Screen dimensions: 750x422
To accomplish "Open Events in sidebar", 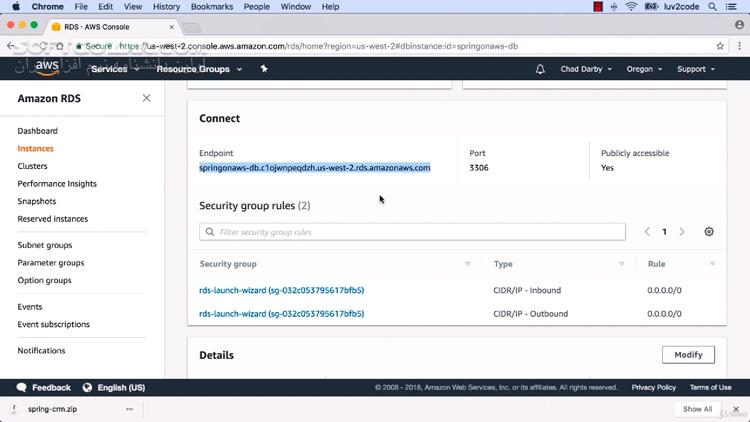I will coord(30,307).
